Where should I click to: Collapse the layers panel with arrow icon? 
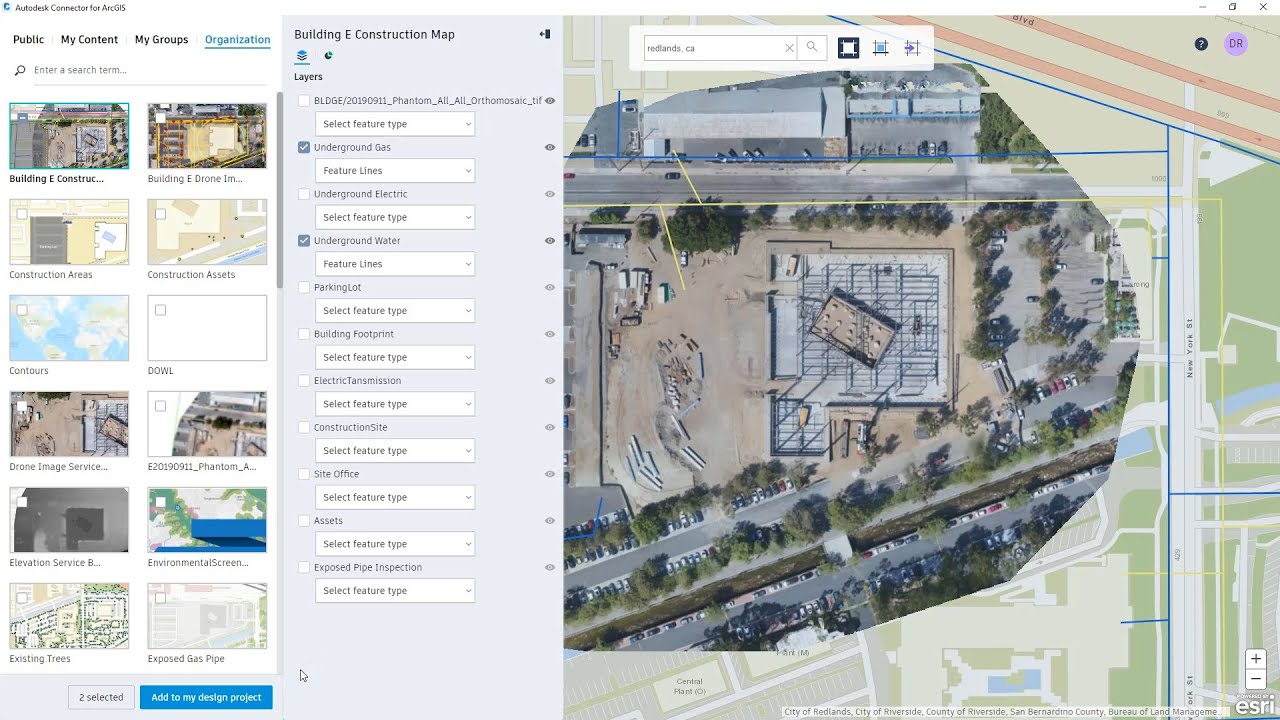pos(545,34)
